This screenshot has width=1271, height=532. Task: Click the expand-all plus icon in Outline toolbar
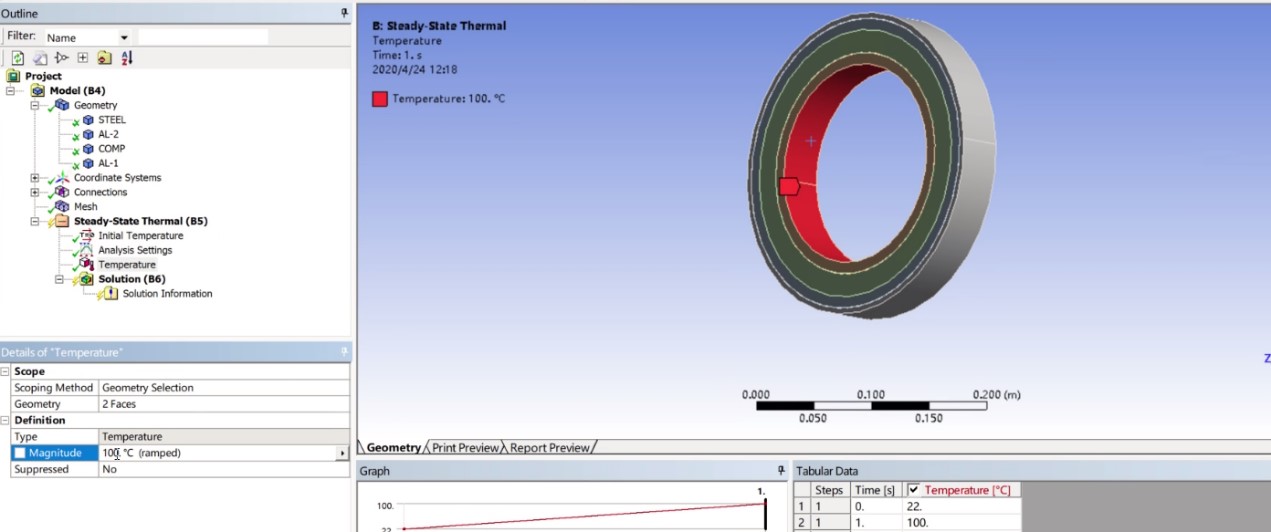(x=83, y=58)
